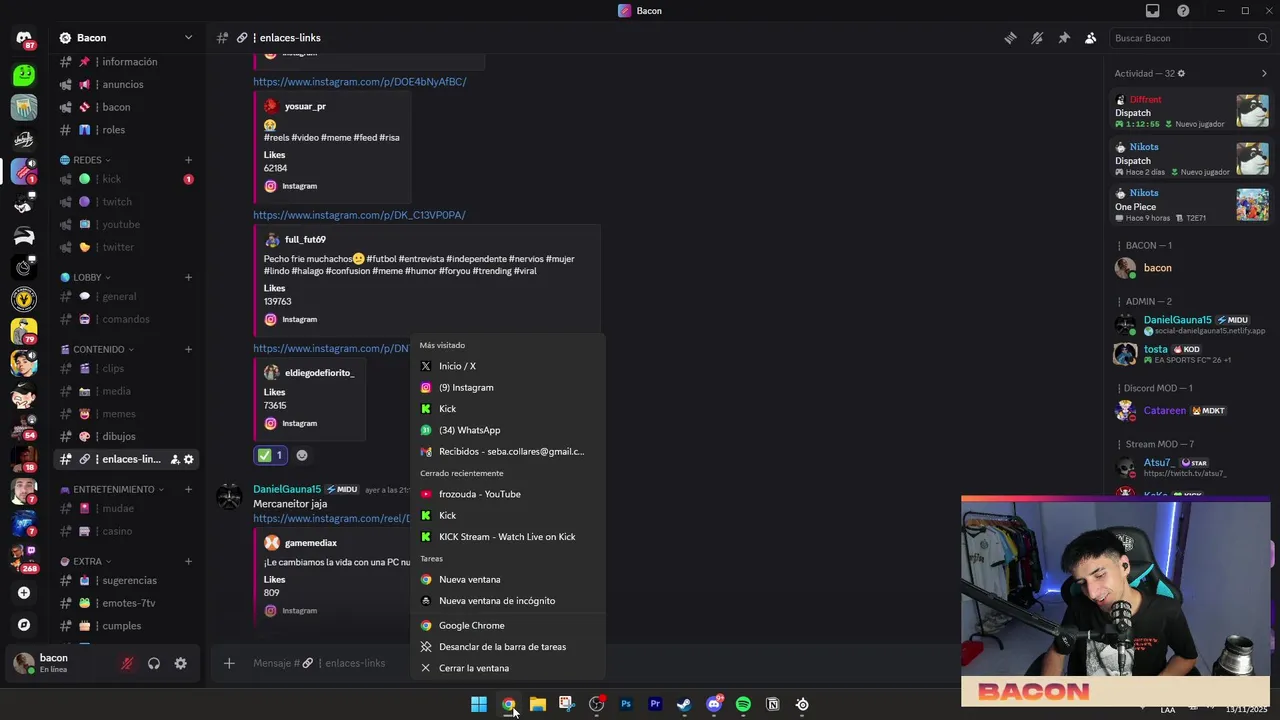The height and width of the screenshot is (720, 1280).
Task: Open the instagram.com/p/DOE4bNyAfBC link
Action: [360, 82]
